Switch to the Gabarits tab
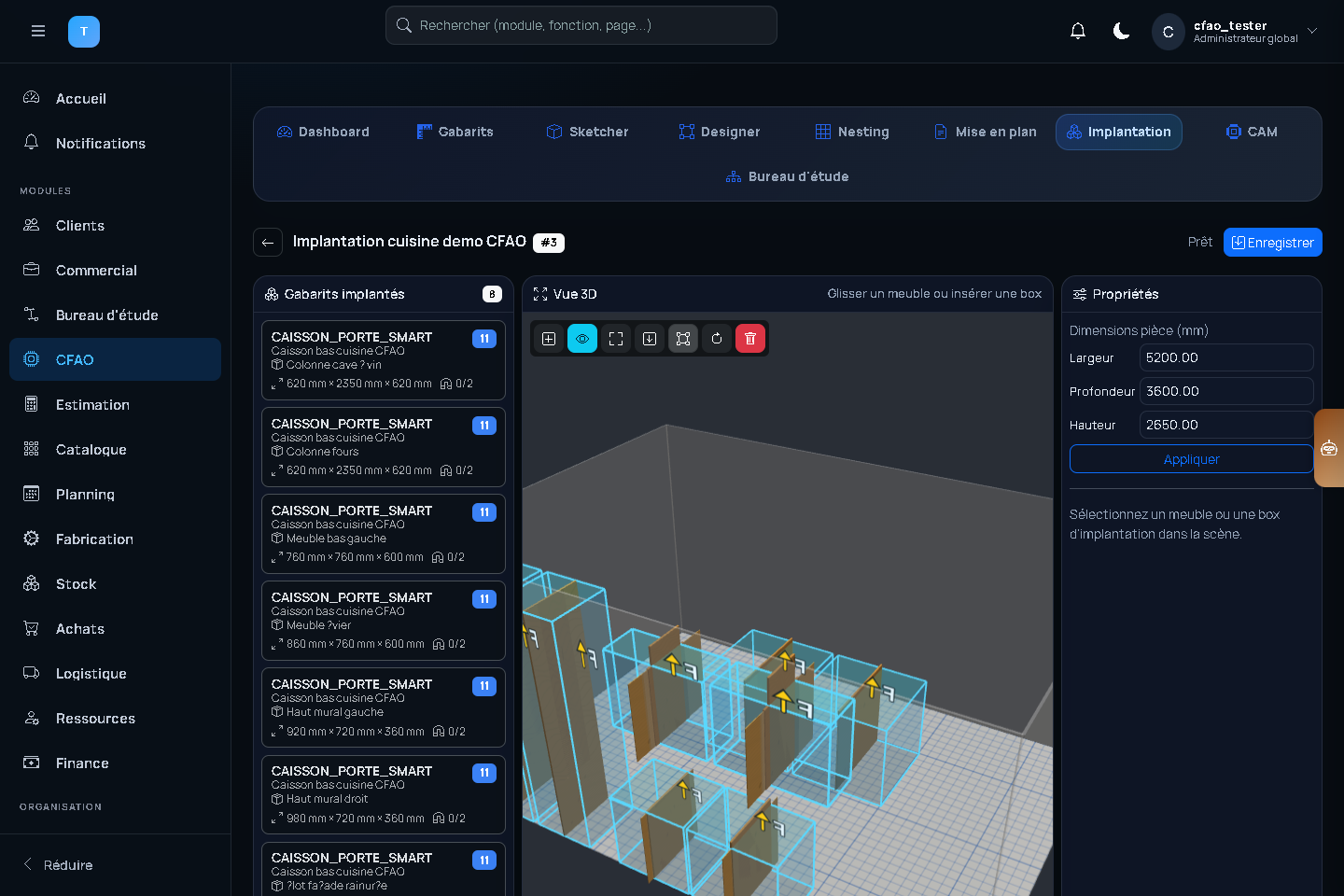1344x896 pixels. pos(455,132)
